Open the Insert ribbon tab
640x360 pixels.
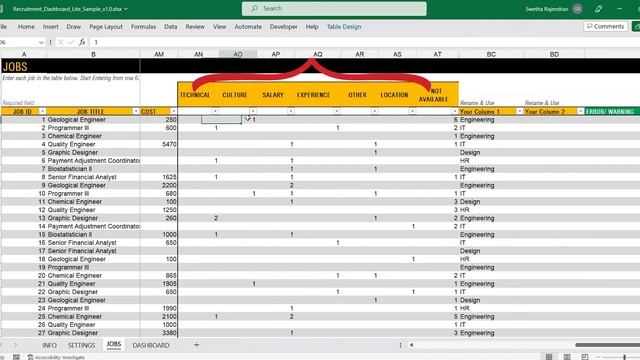(51, 27)
